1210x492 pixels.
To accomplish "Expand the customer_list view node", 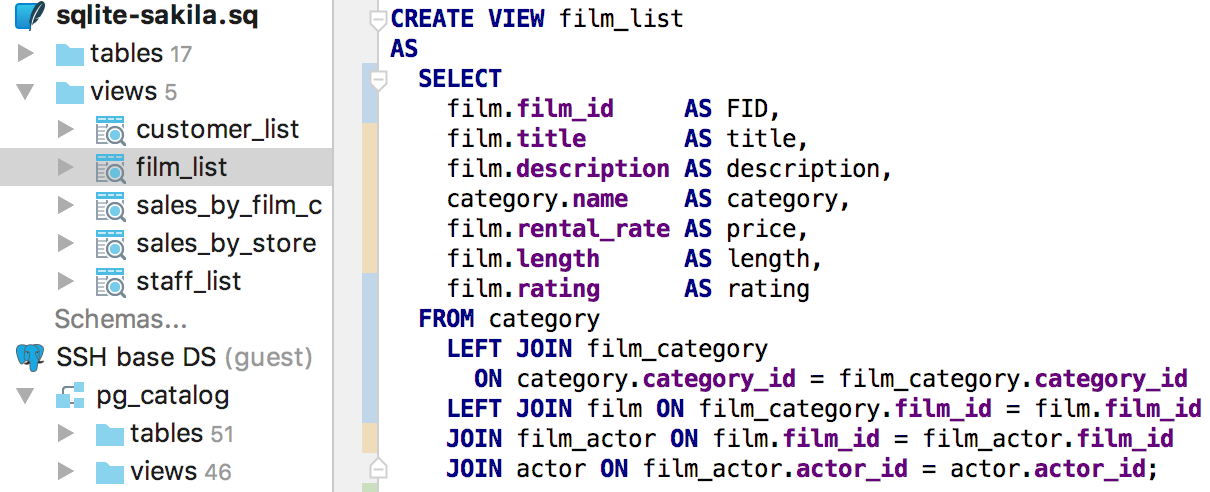I will 66,130.
